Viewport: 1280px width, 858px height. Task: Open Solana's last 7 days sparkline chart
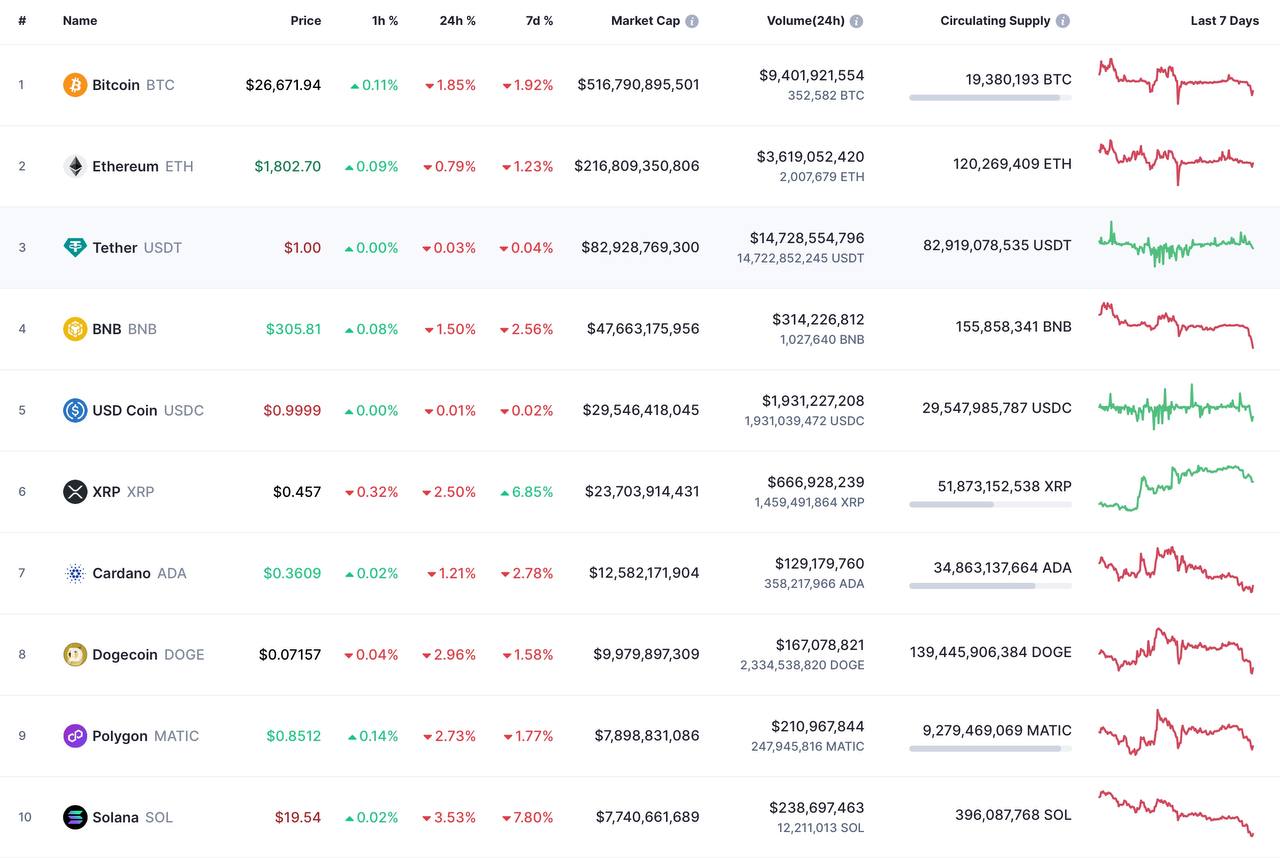pos(1176,813)
